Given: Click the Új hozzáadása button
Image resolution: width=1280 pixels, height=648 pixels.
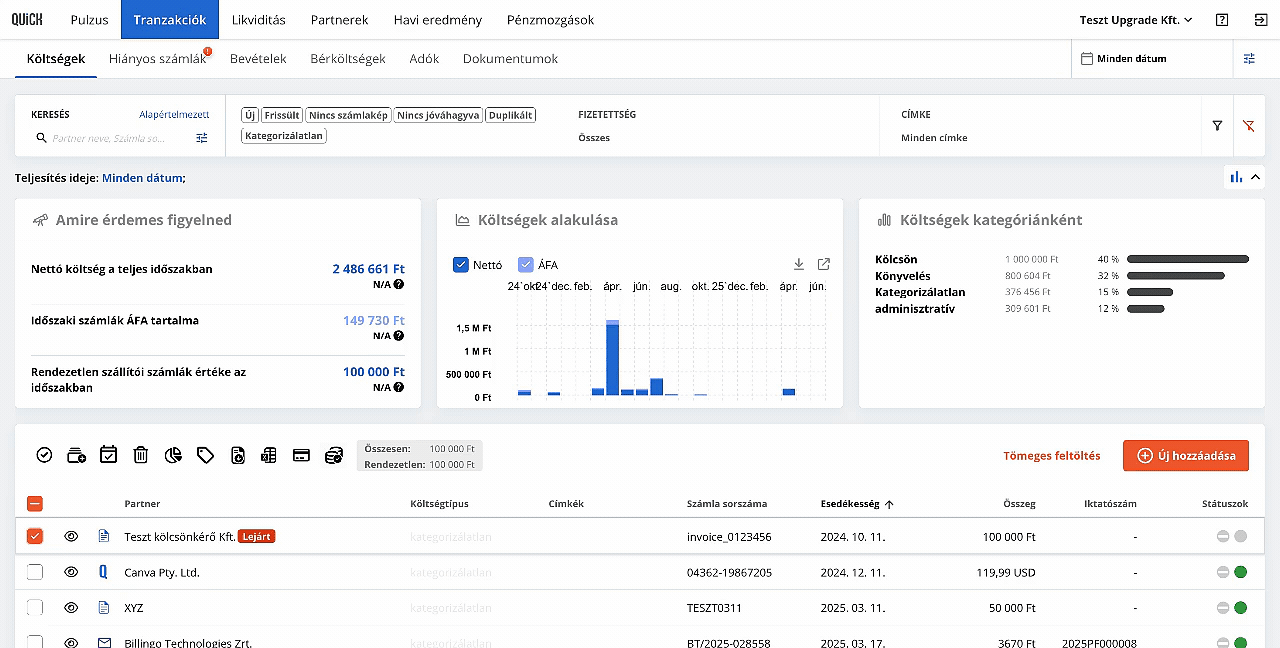Looking at the screenshot, I should [1186, 455].
